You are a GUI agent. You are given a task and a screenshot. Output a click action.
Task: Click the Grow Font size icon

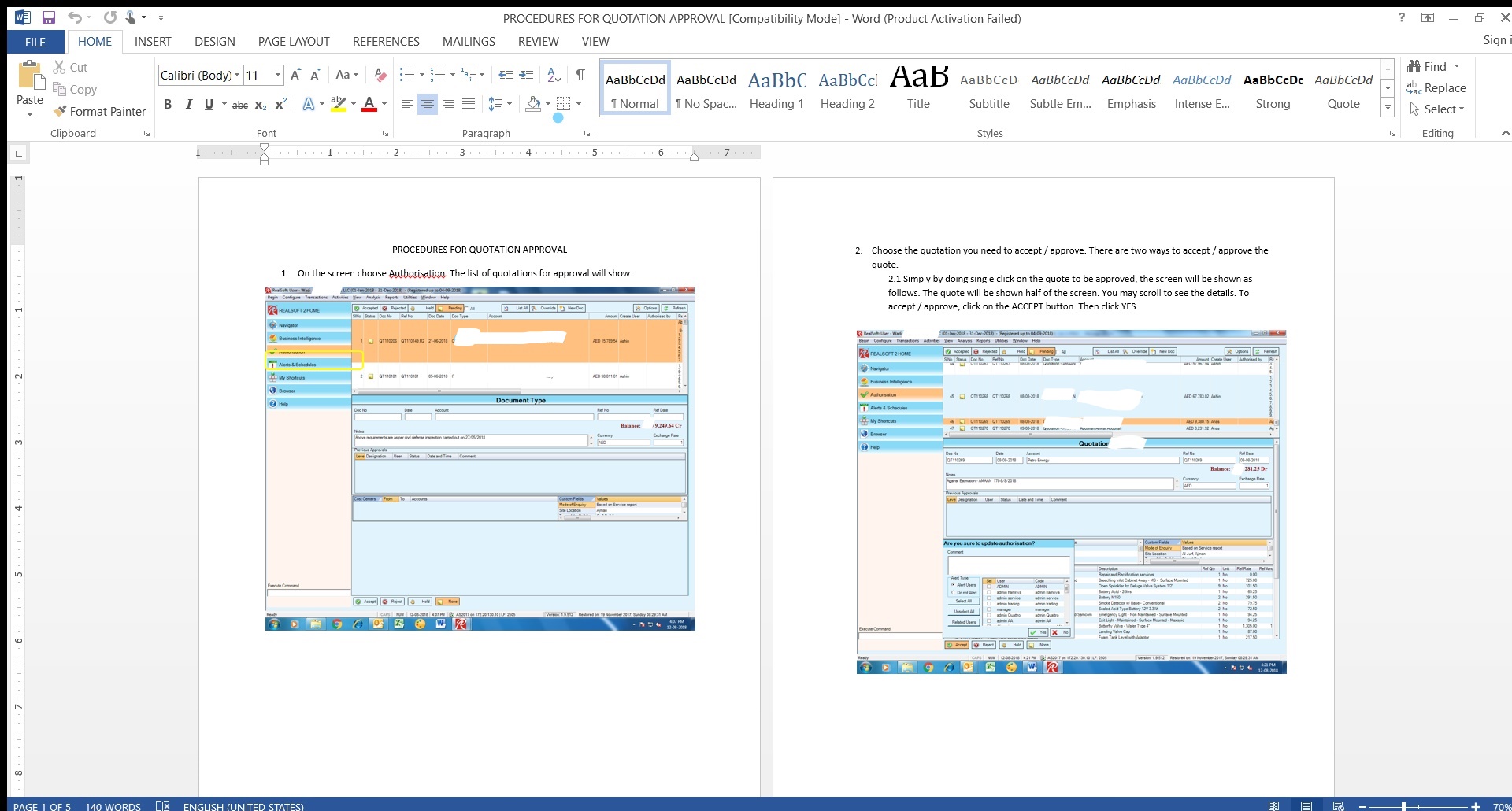295,75
